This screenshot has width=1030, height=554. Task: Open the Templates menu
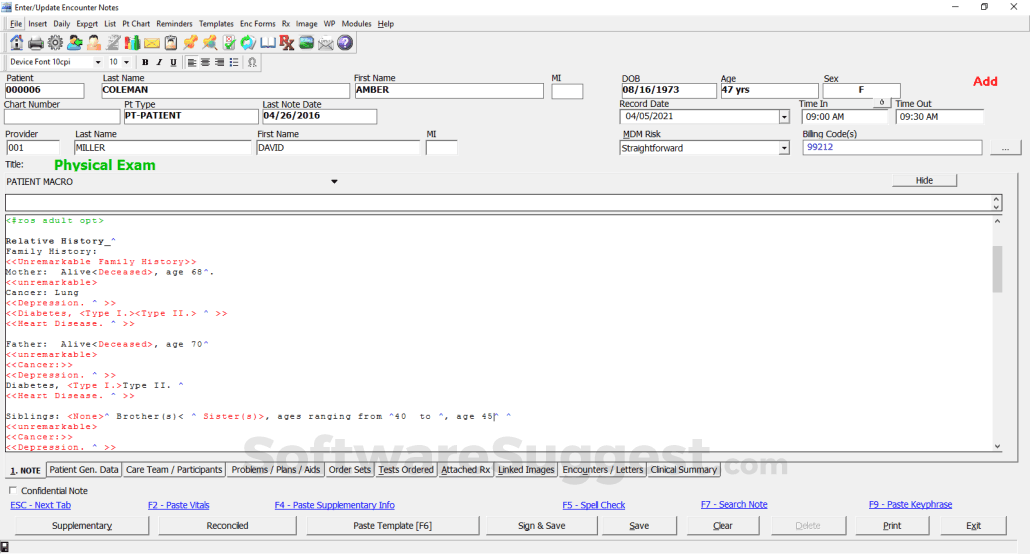coord(216,23)
